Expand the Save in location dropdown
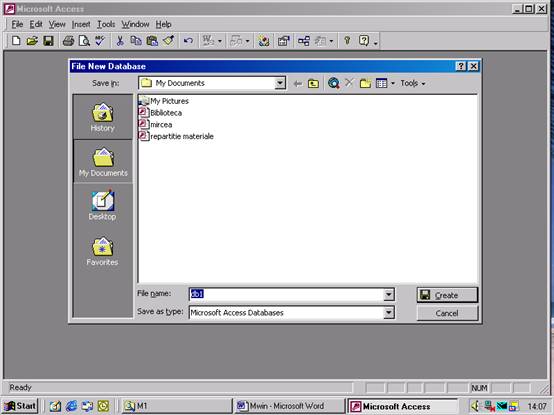The width and height of the screenshot is (554, 415). coord(280,83)
